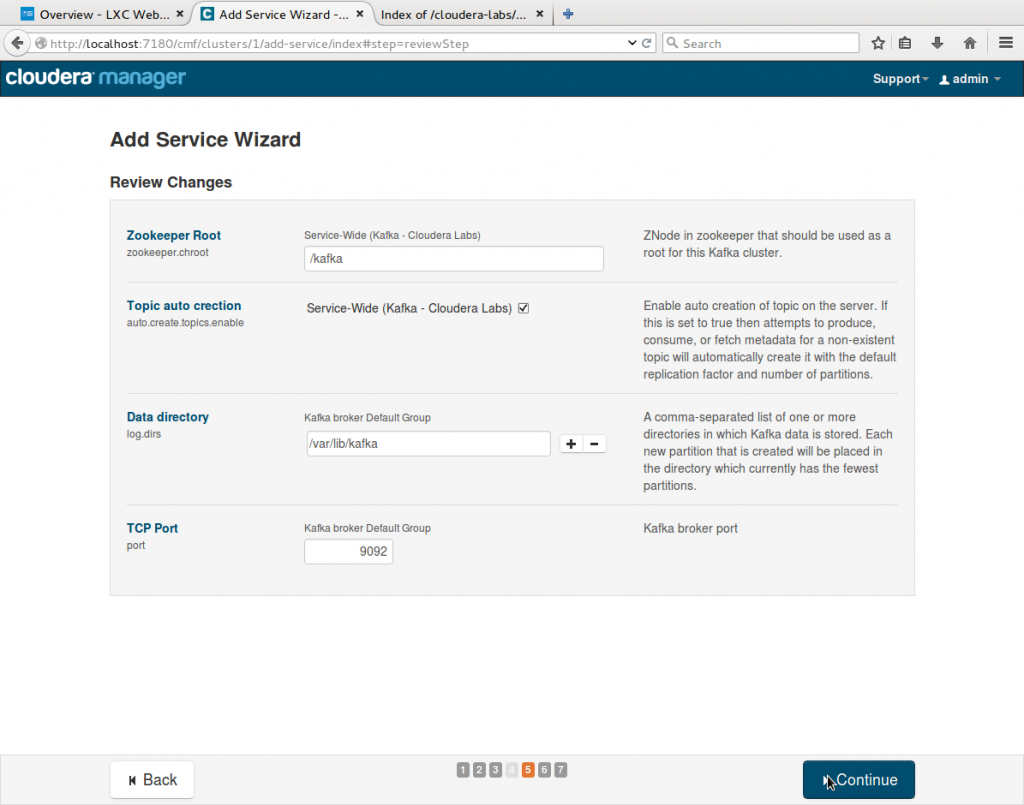Jump to wizard step 1
The image size is (1024, 805).
[463, 770]
